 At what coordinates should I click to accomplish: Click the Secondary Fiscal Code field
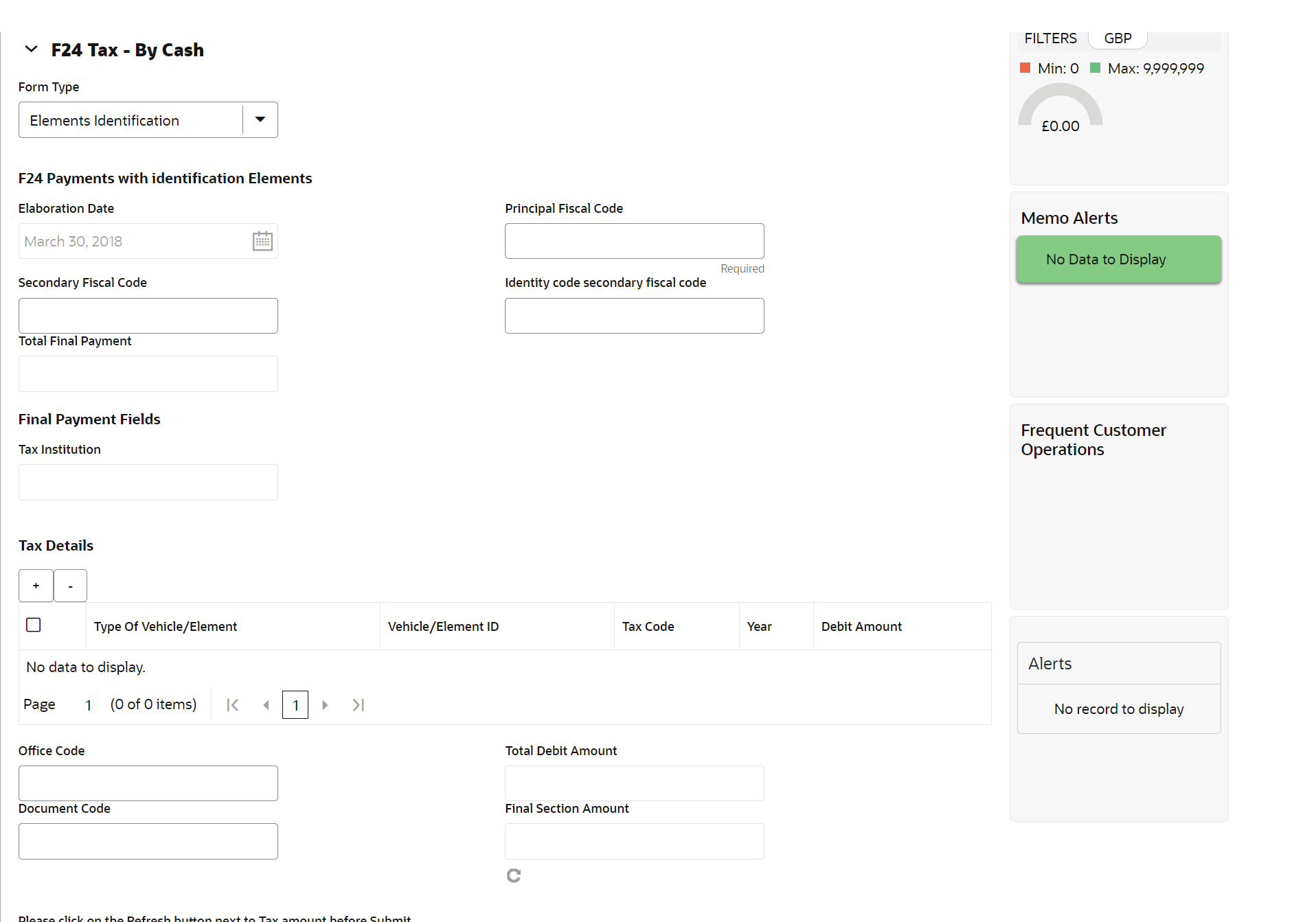[x=148, y=316]
